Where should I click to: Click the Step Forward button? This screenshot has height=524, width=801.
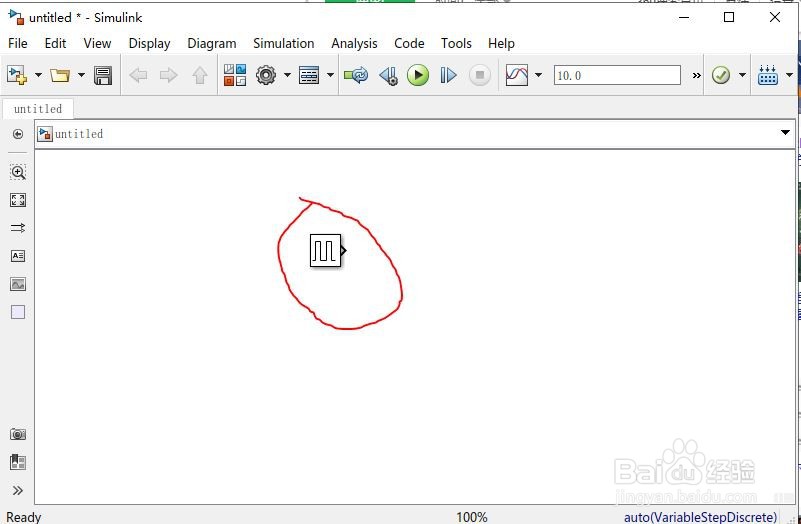[448, 76]
